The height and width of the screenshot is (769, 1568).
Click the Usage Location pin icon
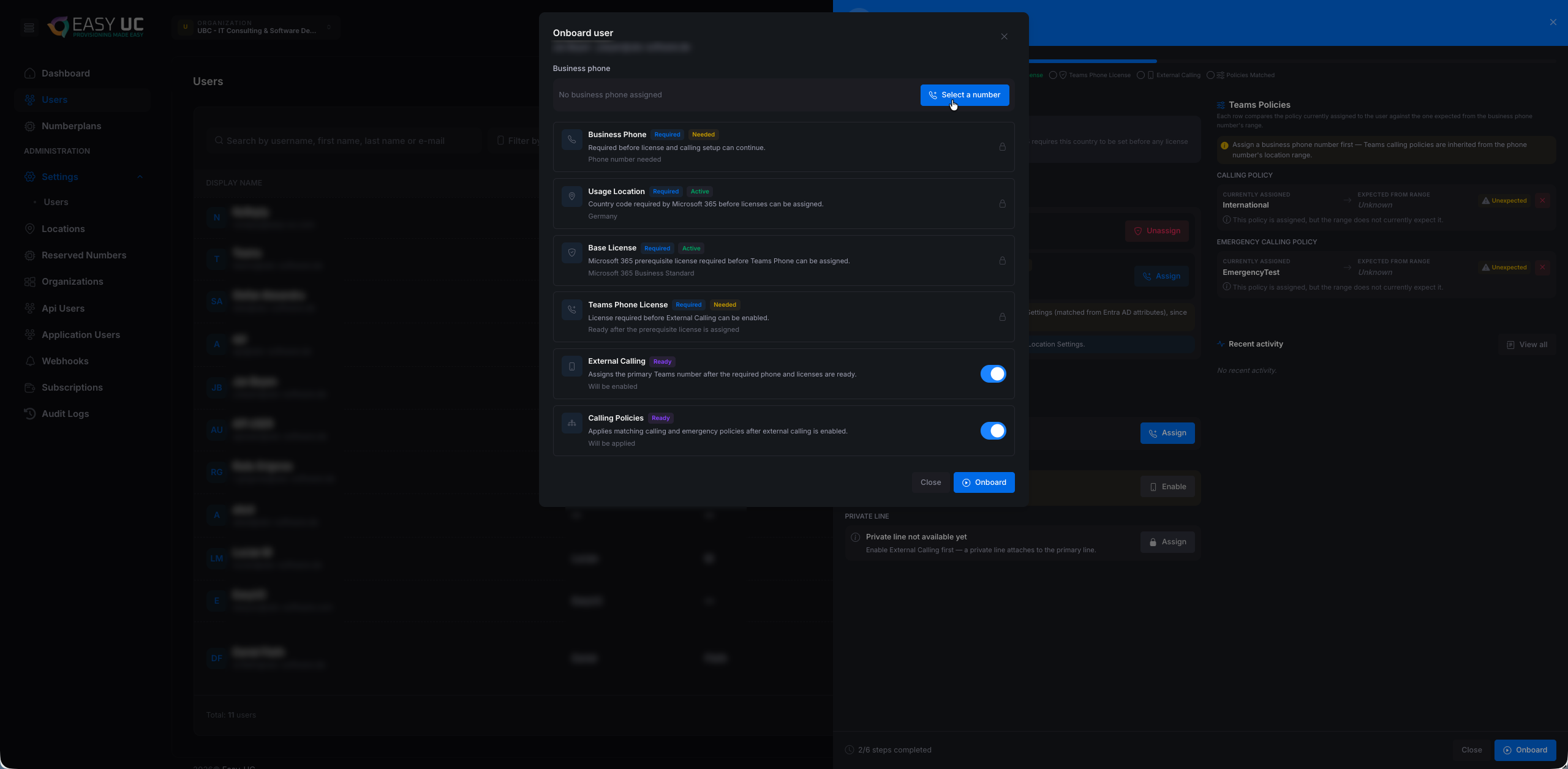571,197
